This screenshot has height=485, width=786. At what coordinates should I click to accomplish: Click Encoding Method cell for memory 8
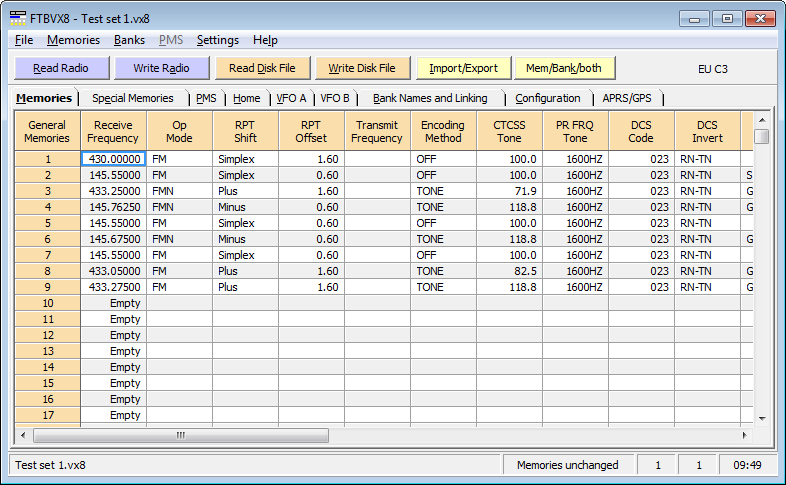coord(443,271)
